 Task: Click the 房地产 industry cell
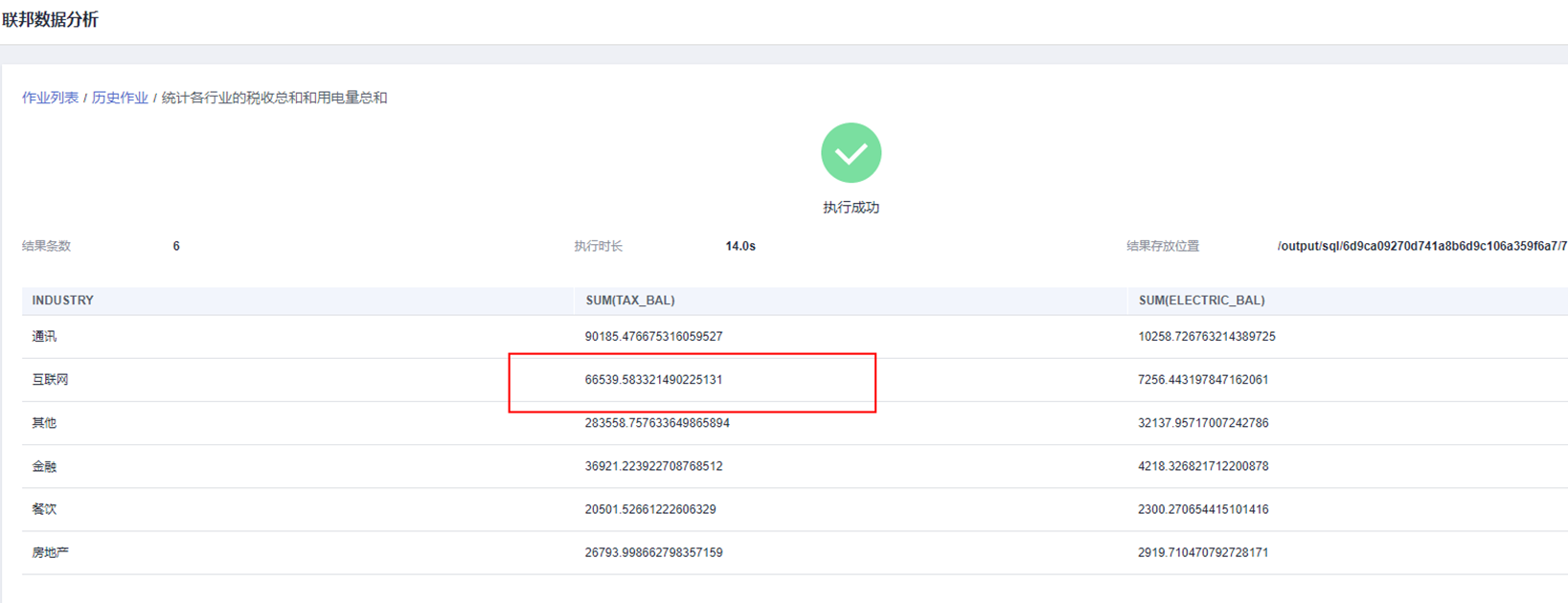coord(50,552)
